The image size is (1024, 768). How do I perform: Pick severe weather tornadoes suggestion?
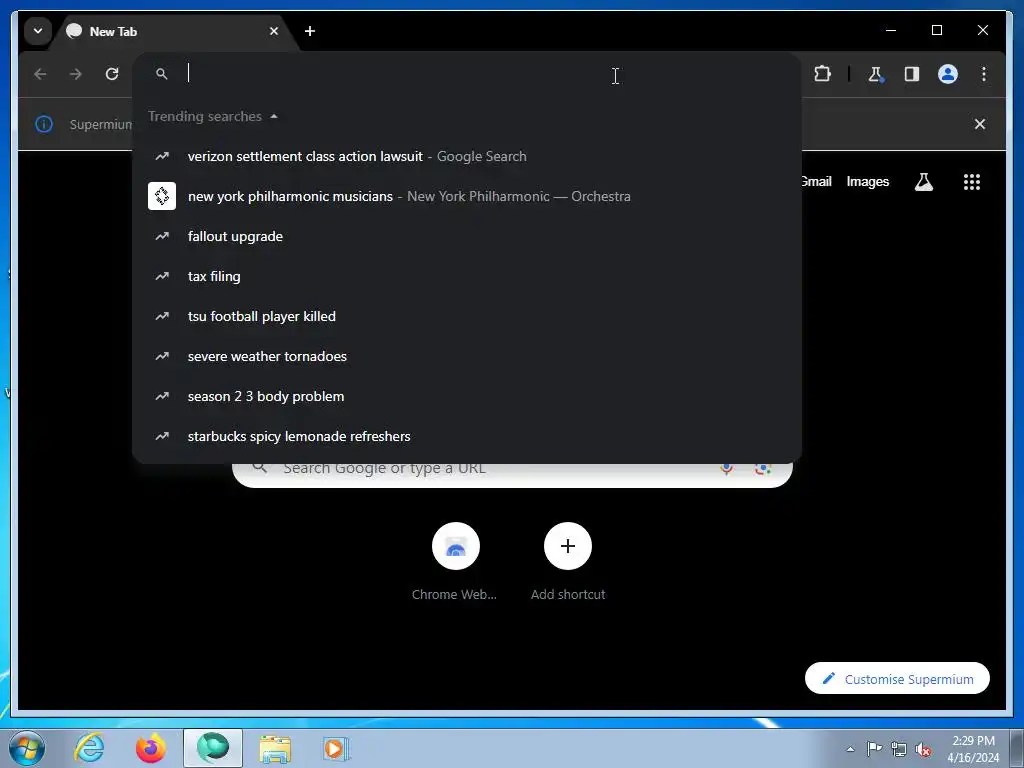[x=466, y=356]
